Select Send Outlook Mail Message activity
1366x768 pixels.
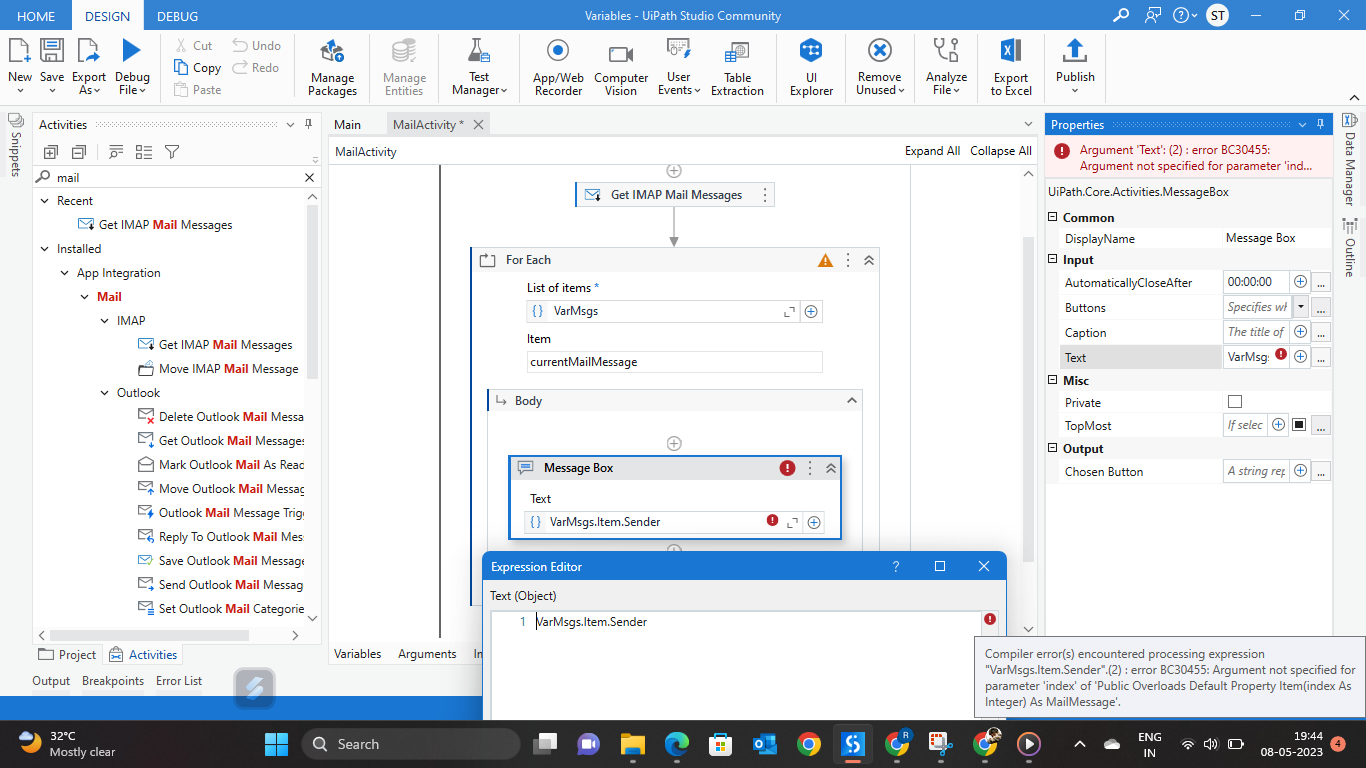(219, 585)
